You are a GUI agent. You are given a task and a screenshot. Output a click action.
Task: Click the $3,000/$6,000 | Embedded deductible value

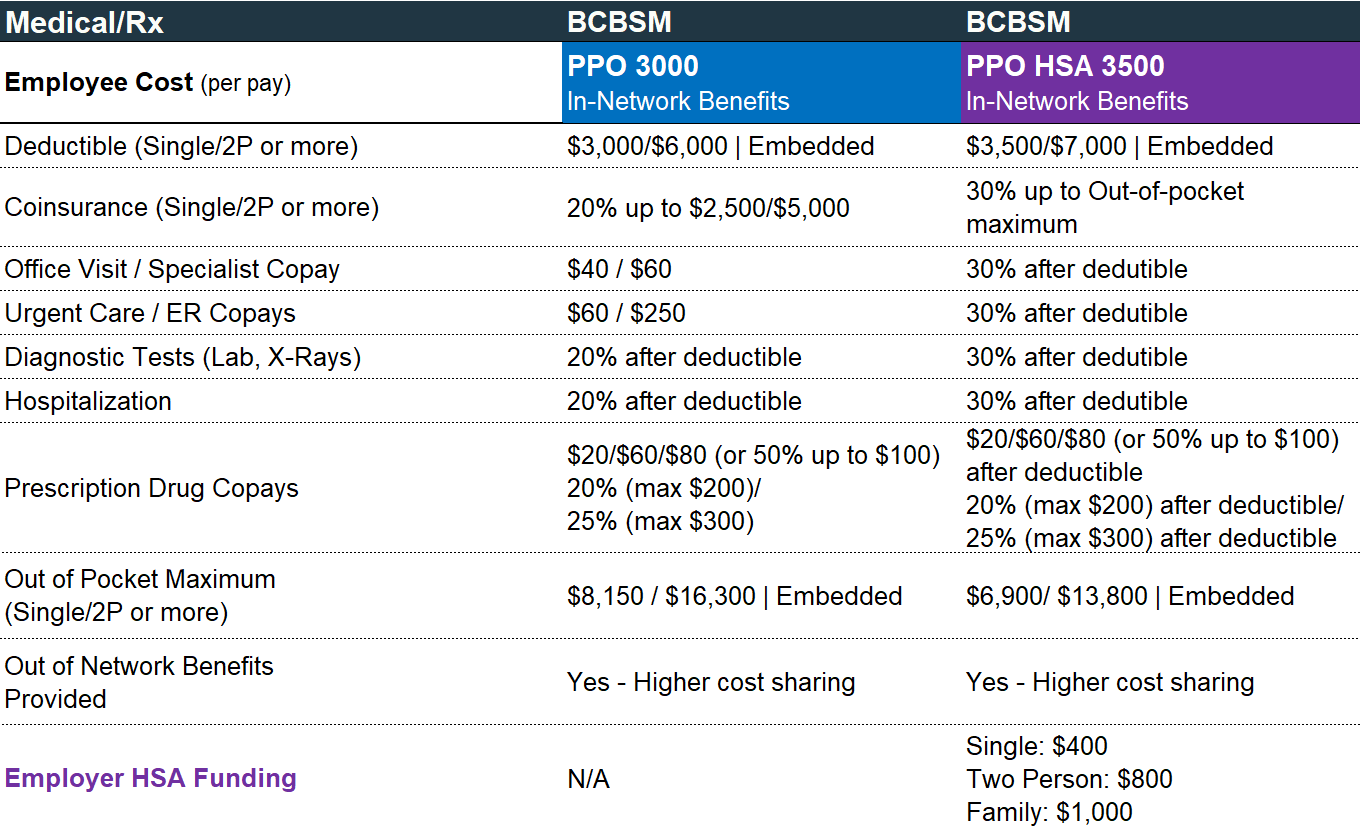[x=720, y=146]
